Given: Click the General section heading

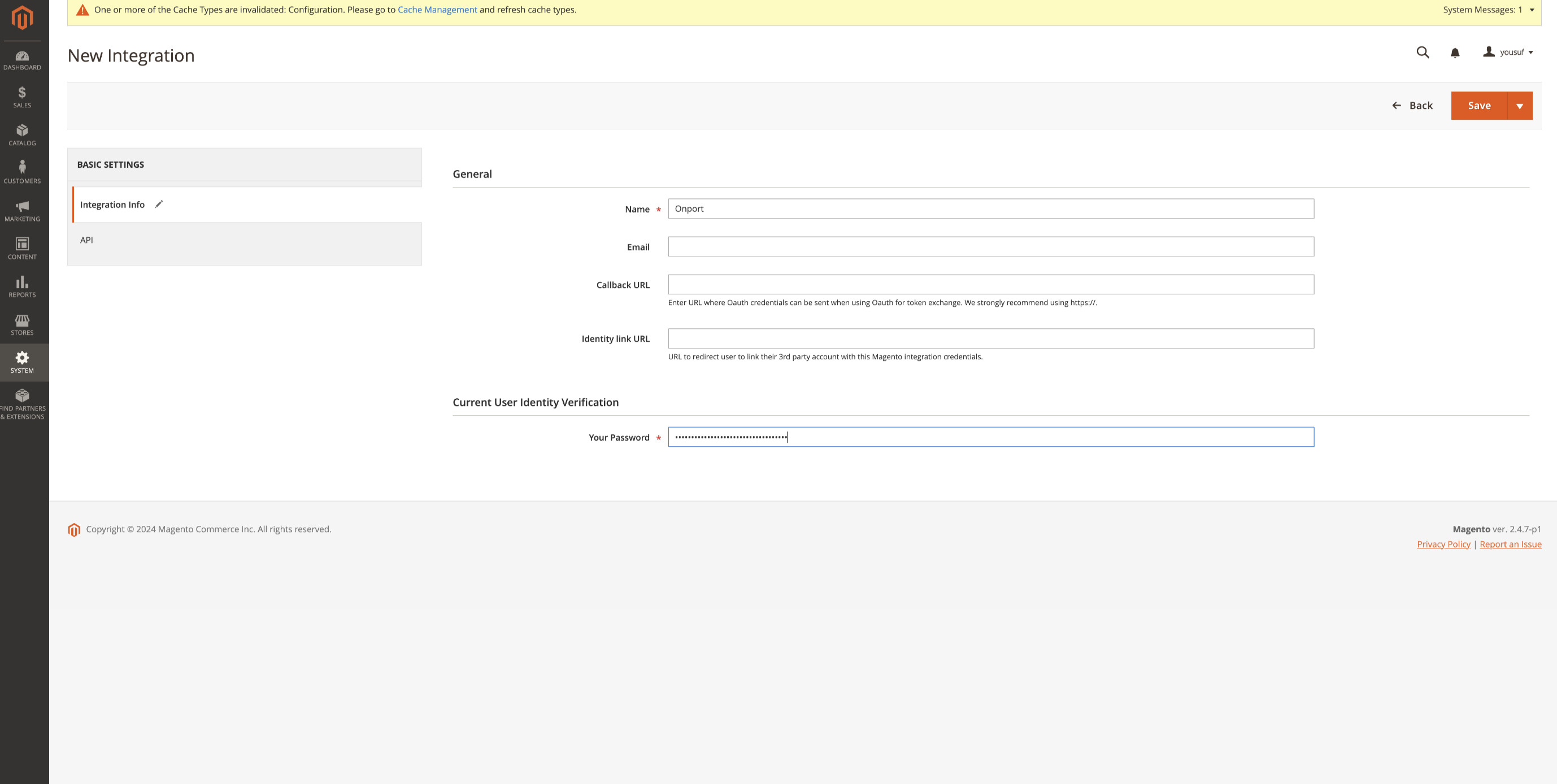Looking at the screenshot, I should pos(472,174).
